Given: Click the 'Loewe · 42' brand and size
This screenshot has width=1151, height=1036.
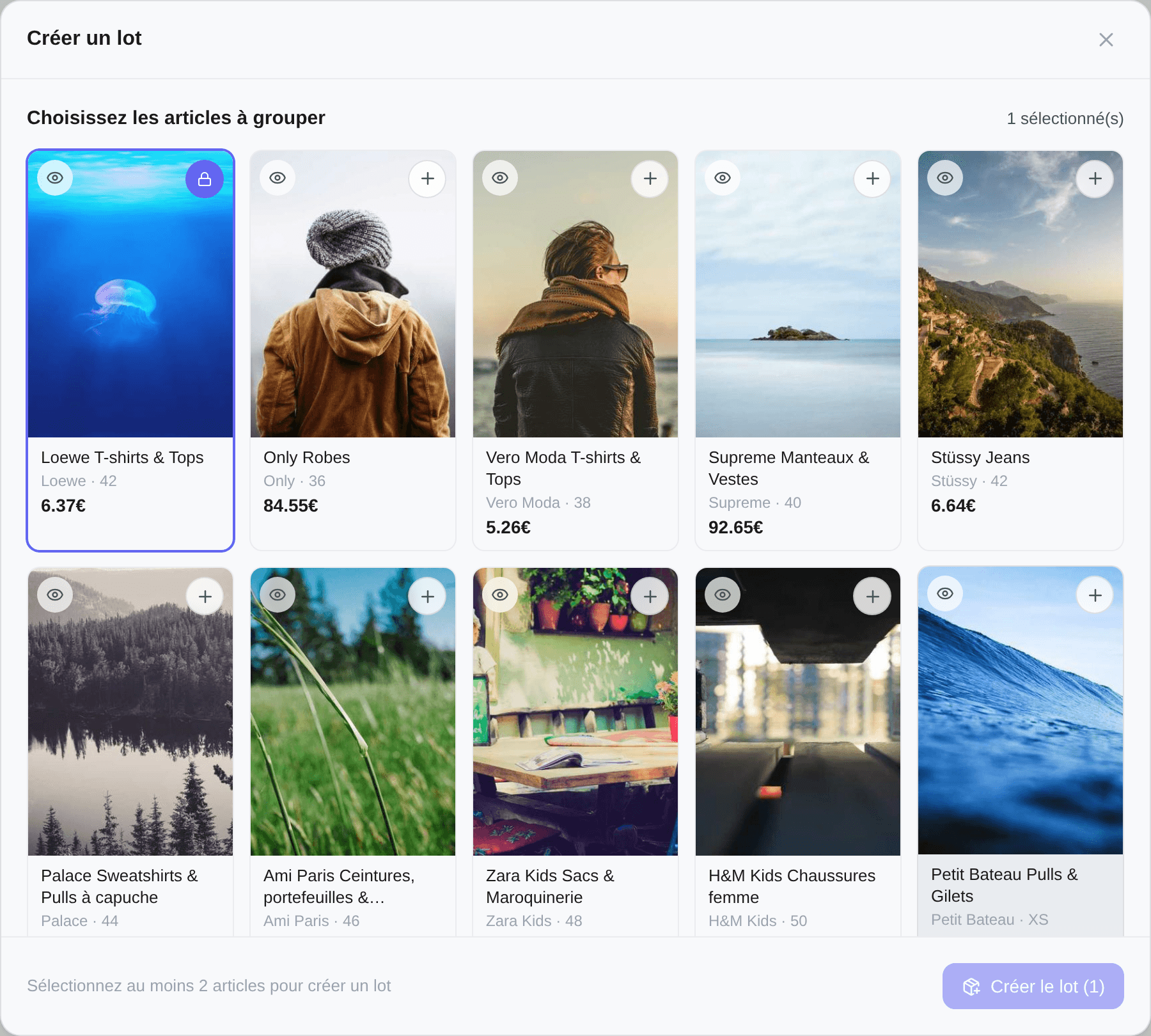Looking at the screenshot, I should tap(79, 481).
